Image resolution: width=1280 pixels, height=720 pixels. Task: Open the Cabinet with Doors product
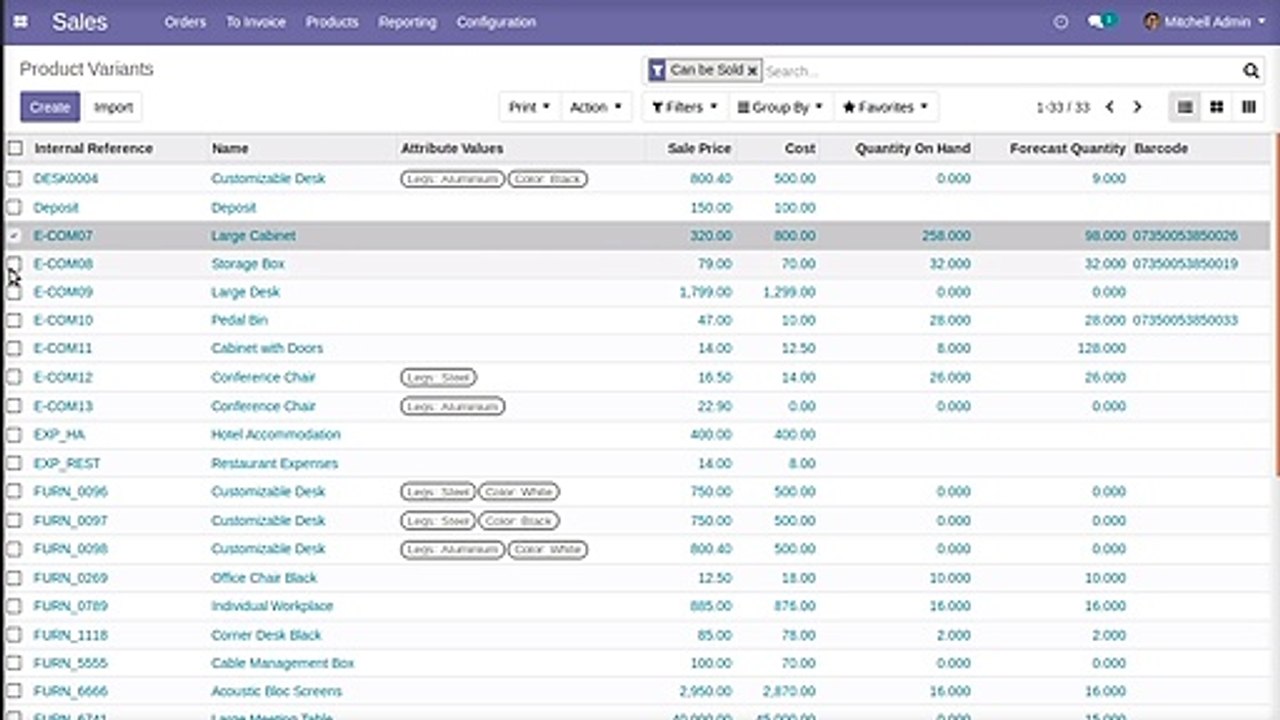click(x=267, y=349)
